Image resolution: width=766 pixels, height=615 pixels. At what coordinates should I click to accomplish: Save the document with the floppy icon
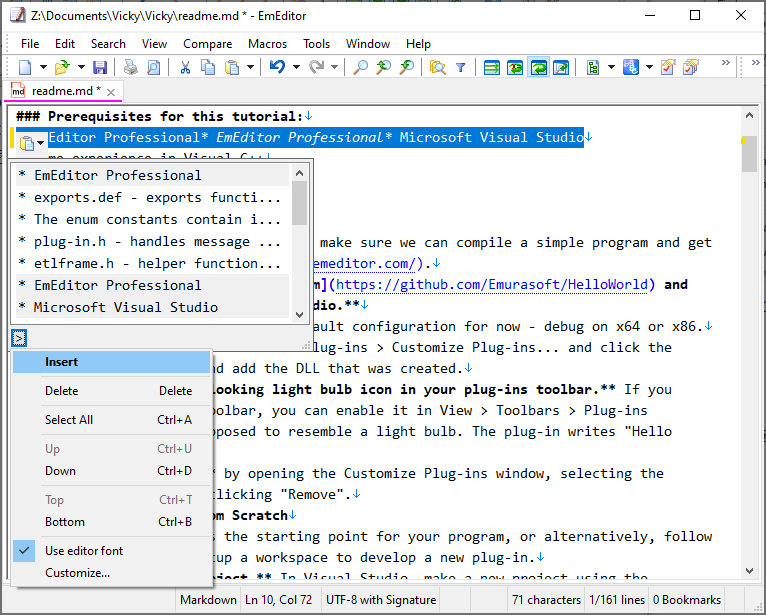(100, 67)
